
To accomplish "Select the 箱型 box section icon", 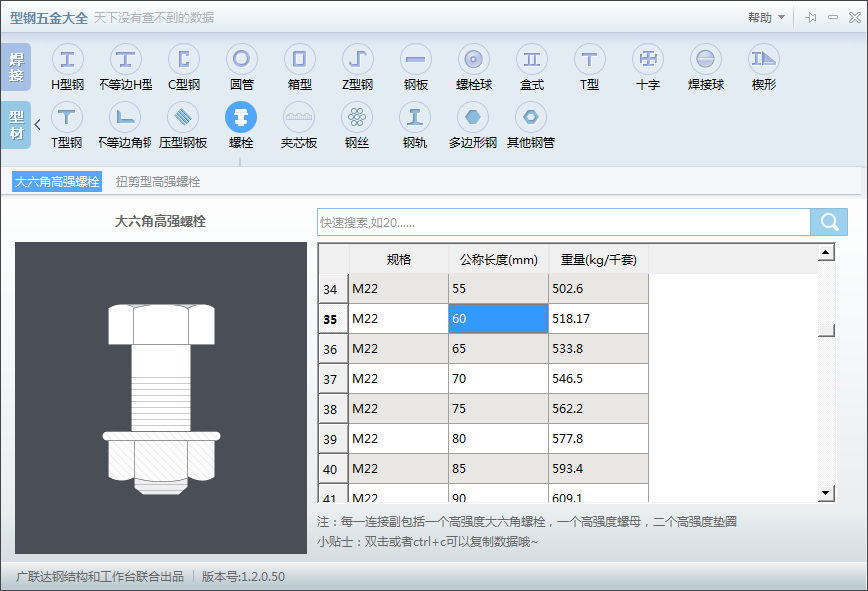I will pyautogui.click(x=299, y=59).
